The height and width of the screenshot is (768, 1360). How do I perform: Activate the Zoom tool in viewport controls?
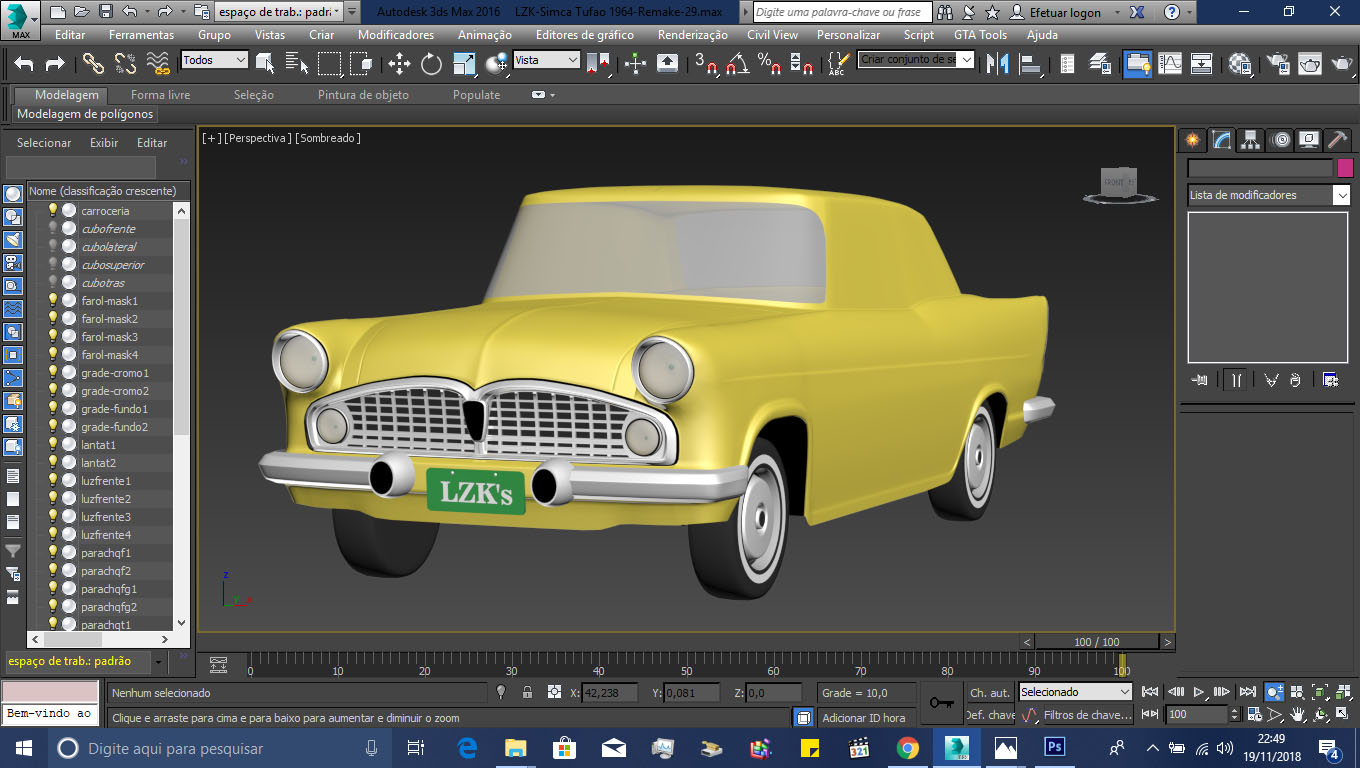coord(1274,691)
